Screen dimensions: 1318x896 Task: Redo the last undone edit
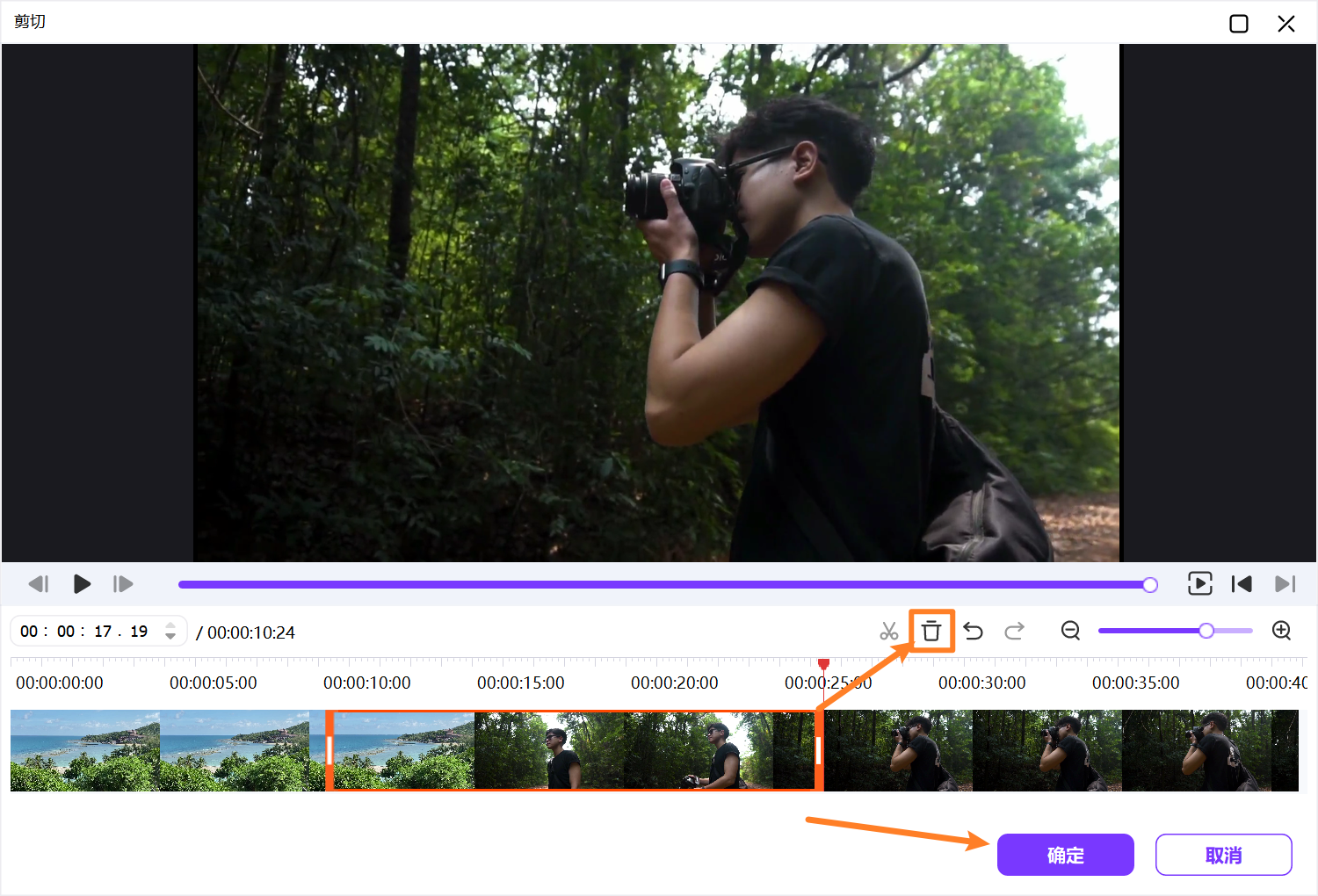[x=1015, y=631]
